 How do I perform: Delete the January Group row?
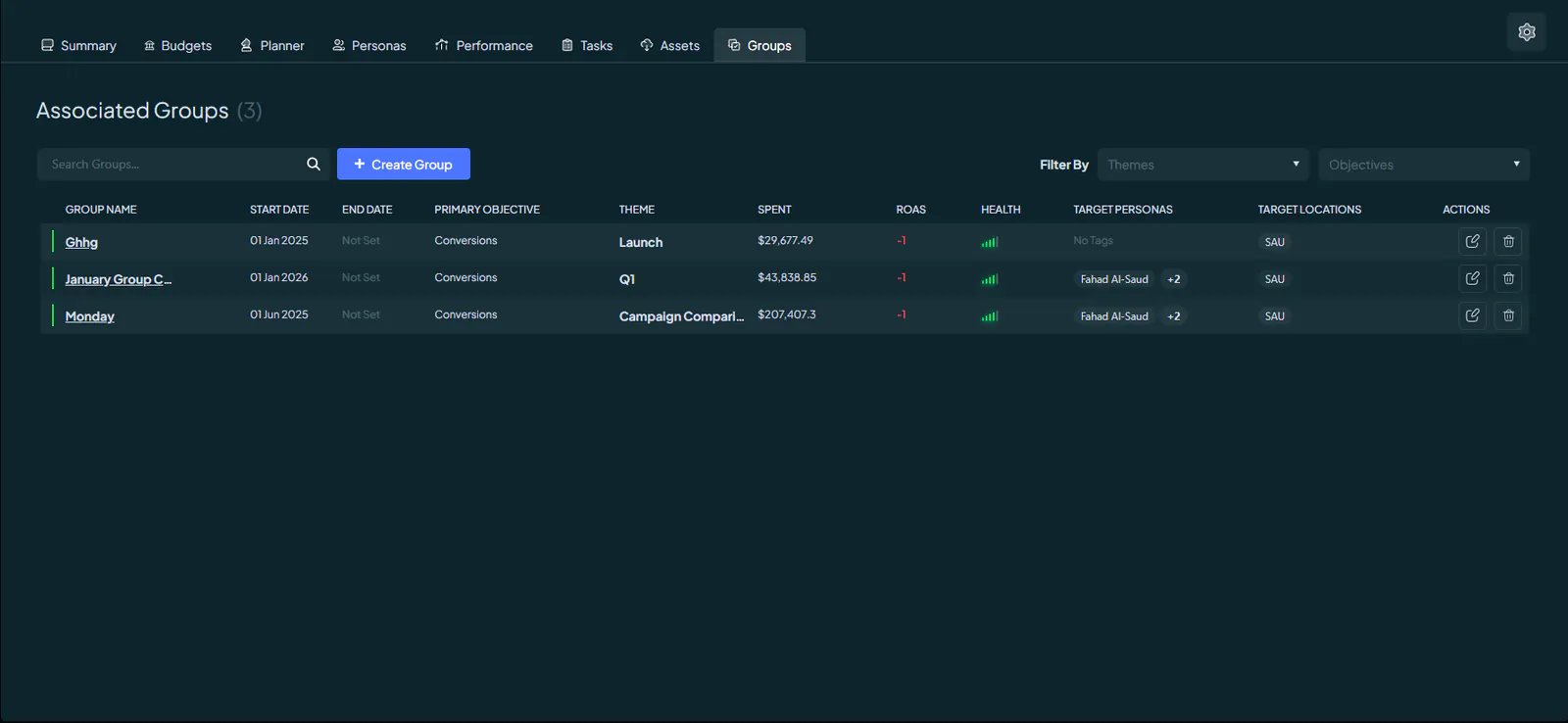(1508, 278)
